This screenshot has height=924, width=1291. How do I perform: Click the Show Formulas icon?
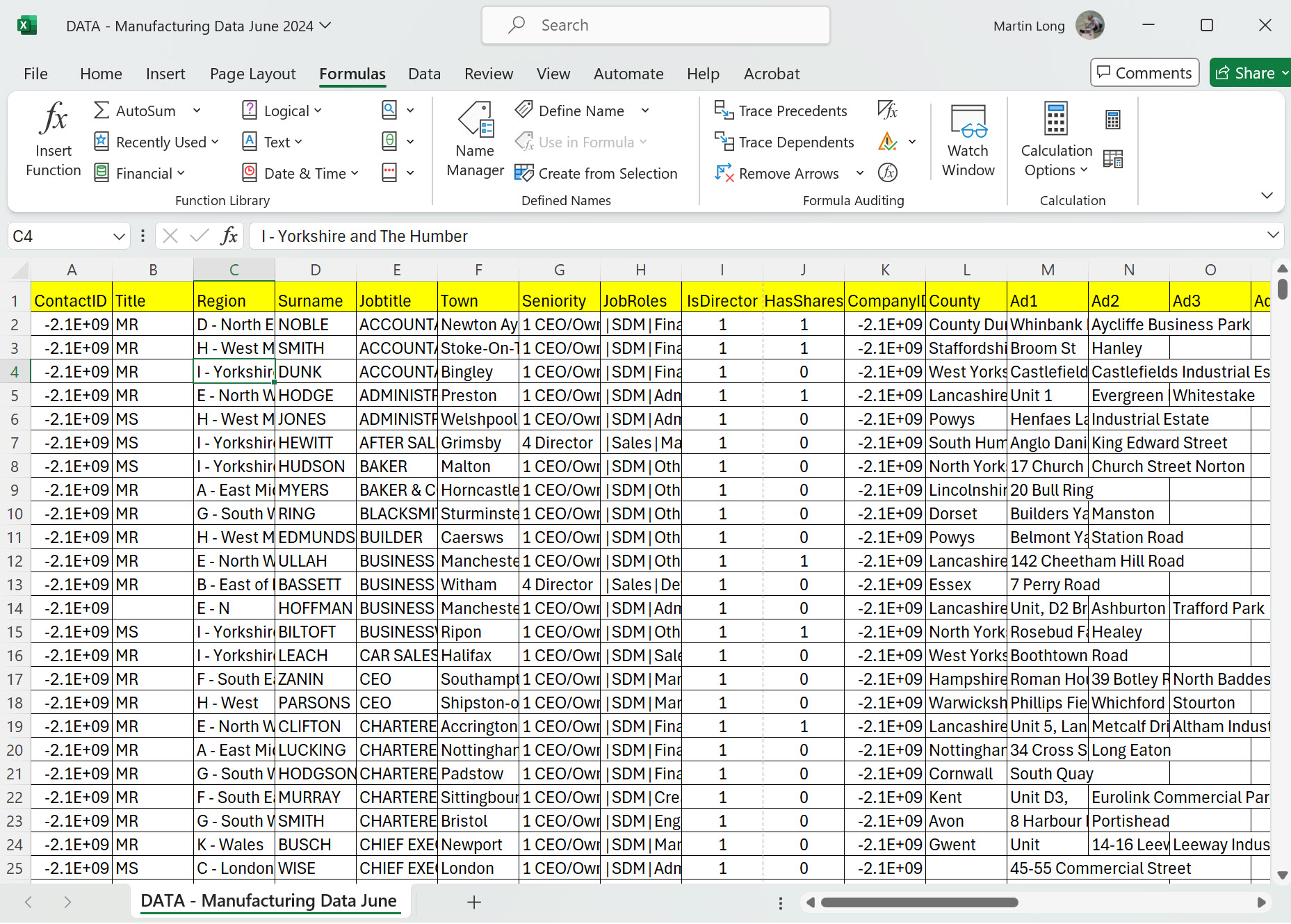coord(887,110)
